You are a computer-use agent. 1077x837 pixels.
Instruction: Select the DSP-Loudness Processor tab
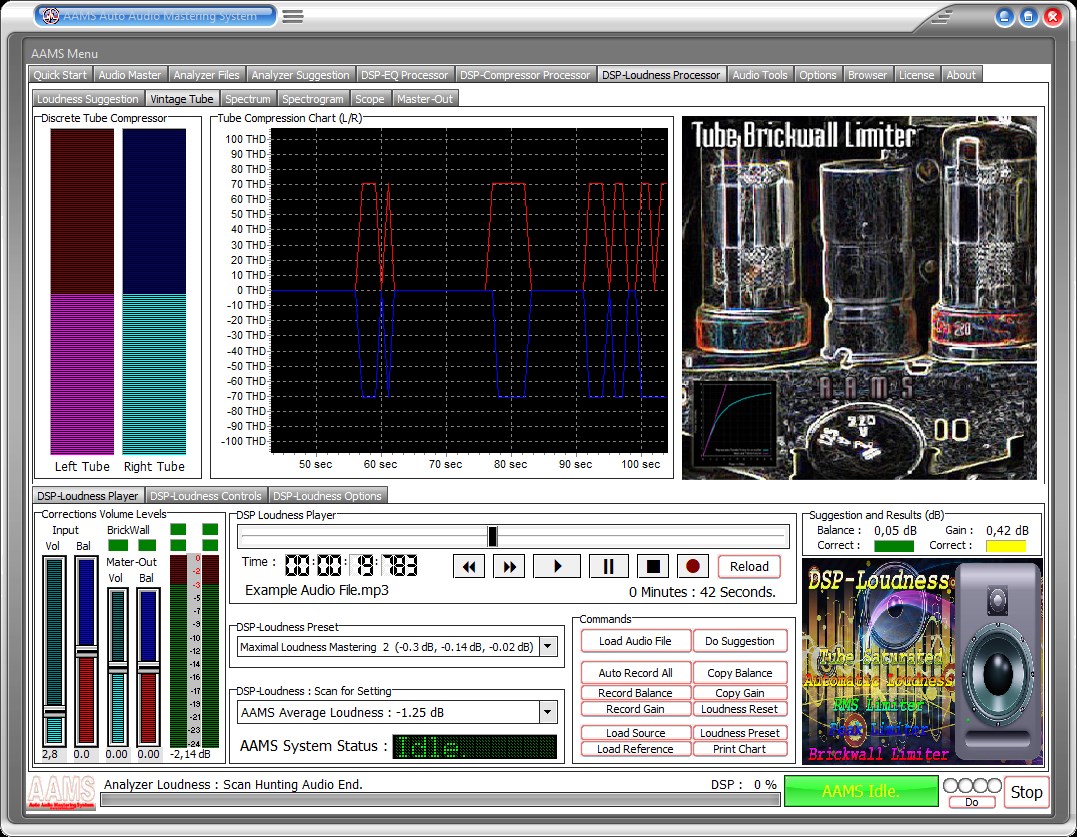661,74
